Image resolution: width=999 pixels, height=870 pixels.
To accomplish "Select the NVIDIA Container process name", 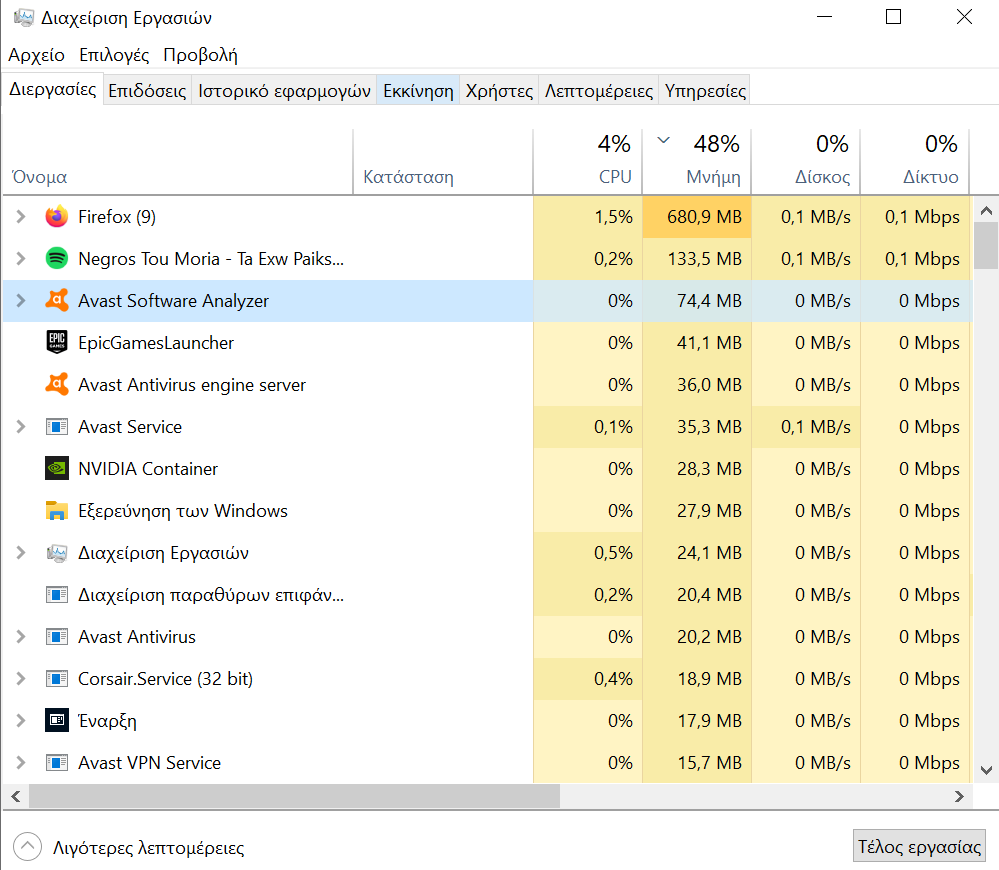I will click(x=148, y=469).
